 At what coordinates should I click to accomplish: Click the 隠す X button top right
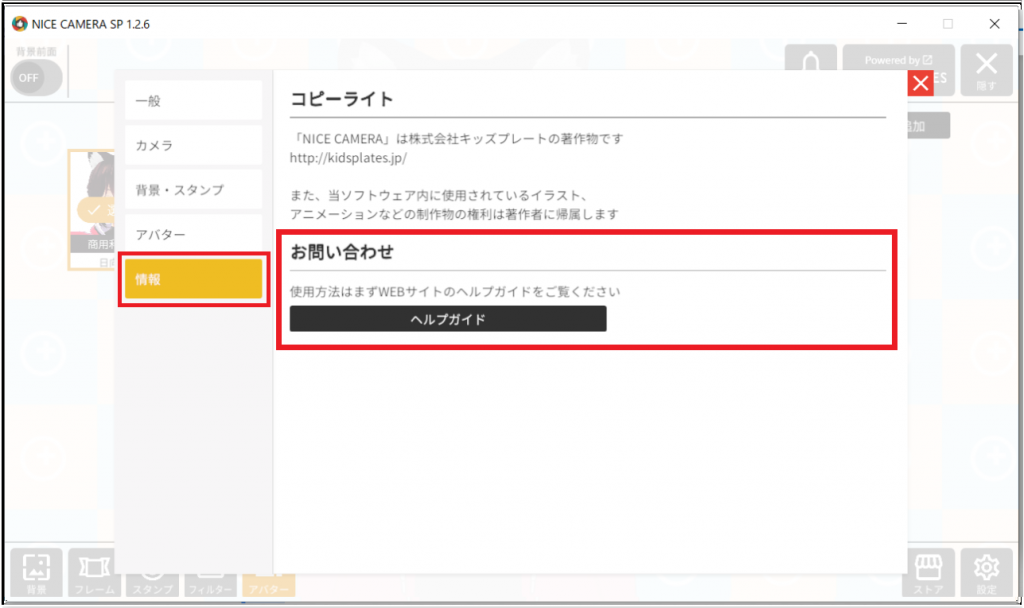[x=986, y=71]
